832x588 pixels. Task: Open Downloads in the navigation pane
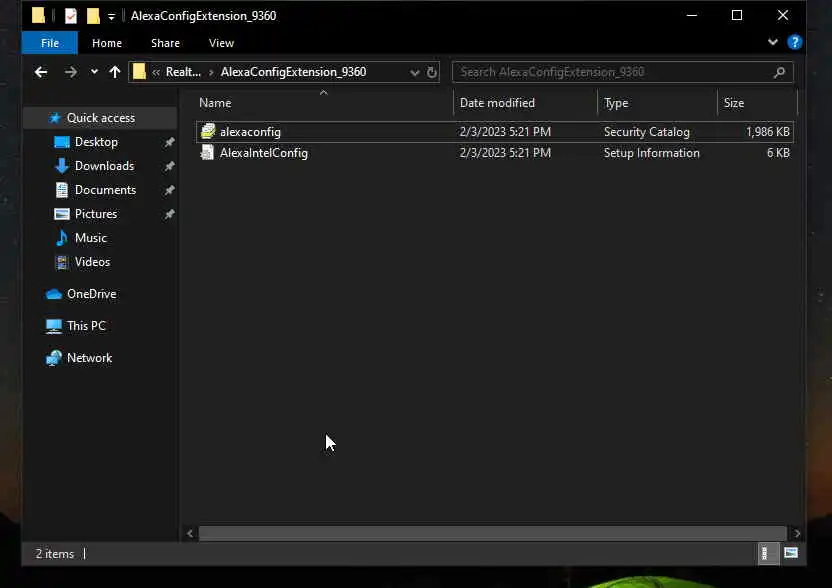pyautogui.click(x=104, y=166)
